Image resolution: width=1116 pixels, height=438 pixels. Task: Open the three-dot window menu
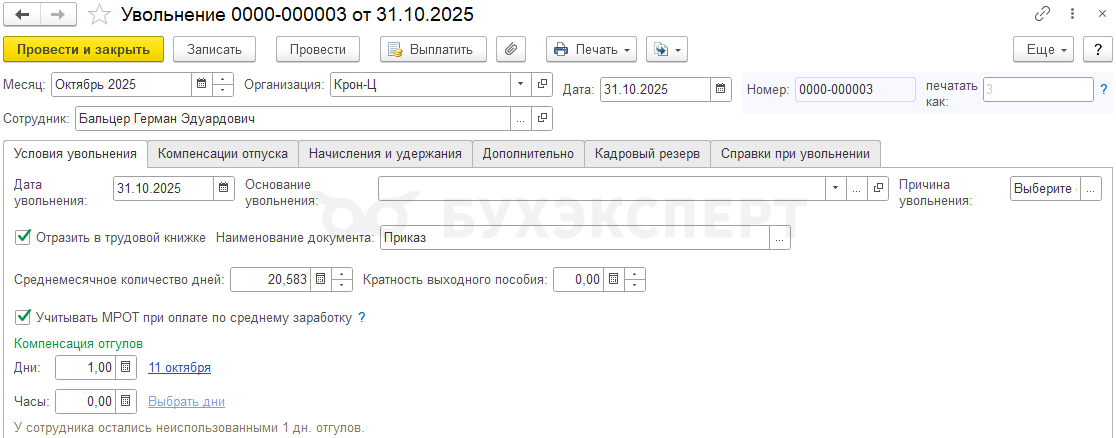coord(1072,14)
